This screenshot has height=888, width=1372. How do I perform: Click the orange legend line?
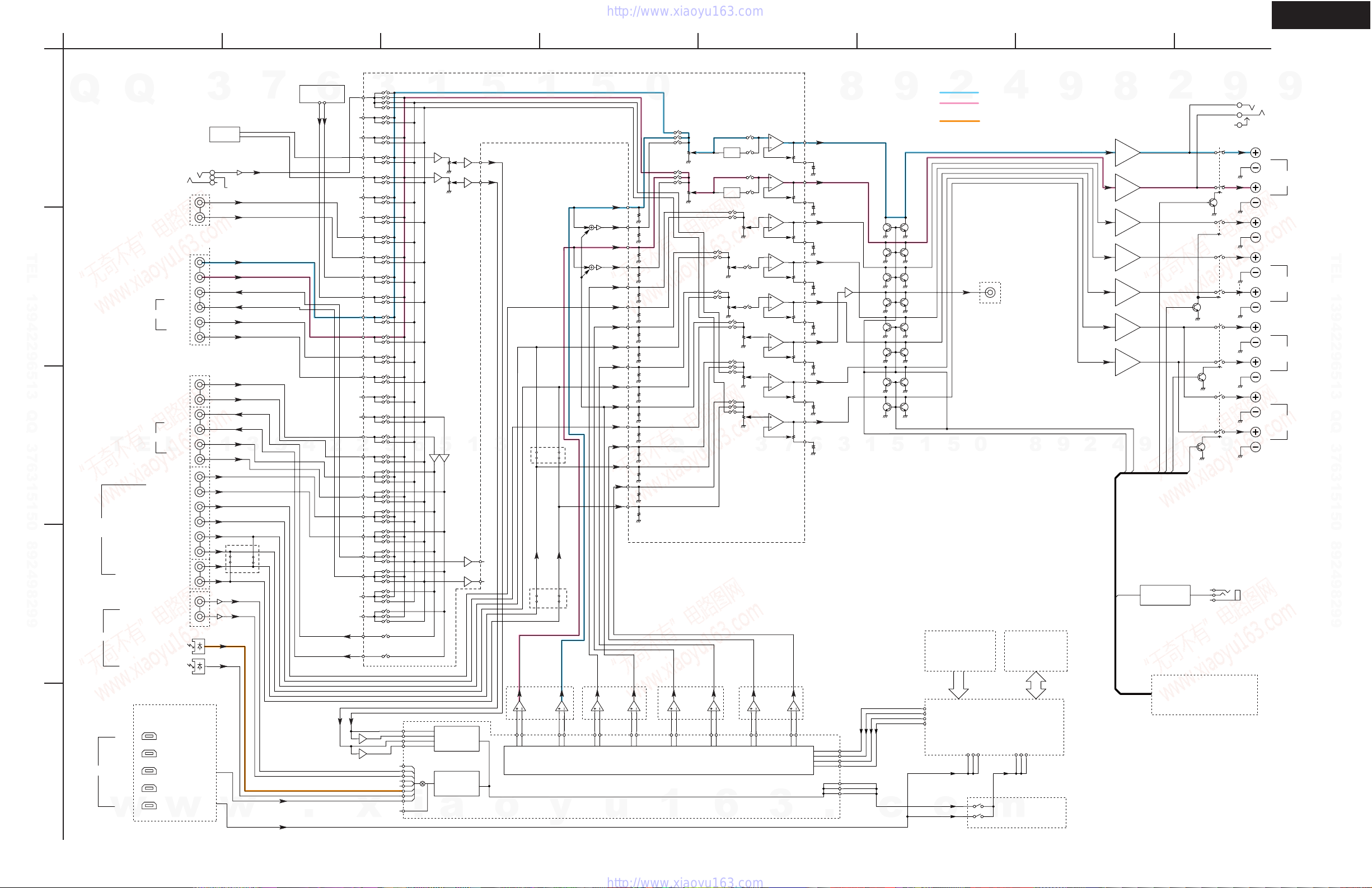pyautogui.click(x=959, y=121)
